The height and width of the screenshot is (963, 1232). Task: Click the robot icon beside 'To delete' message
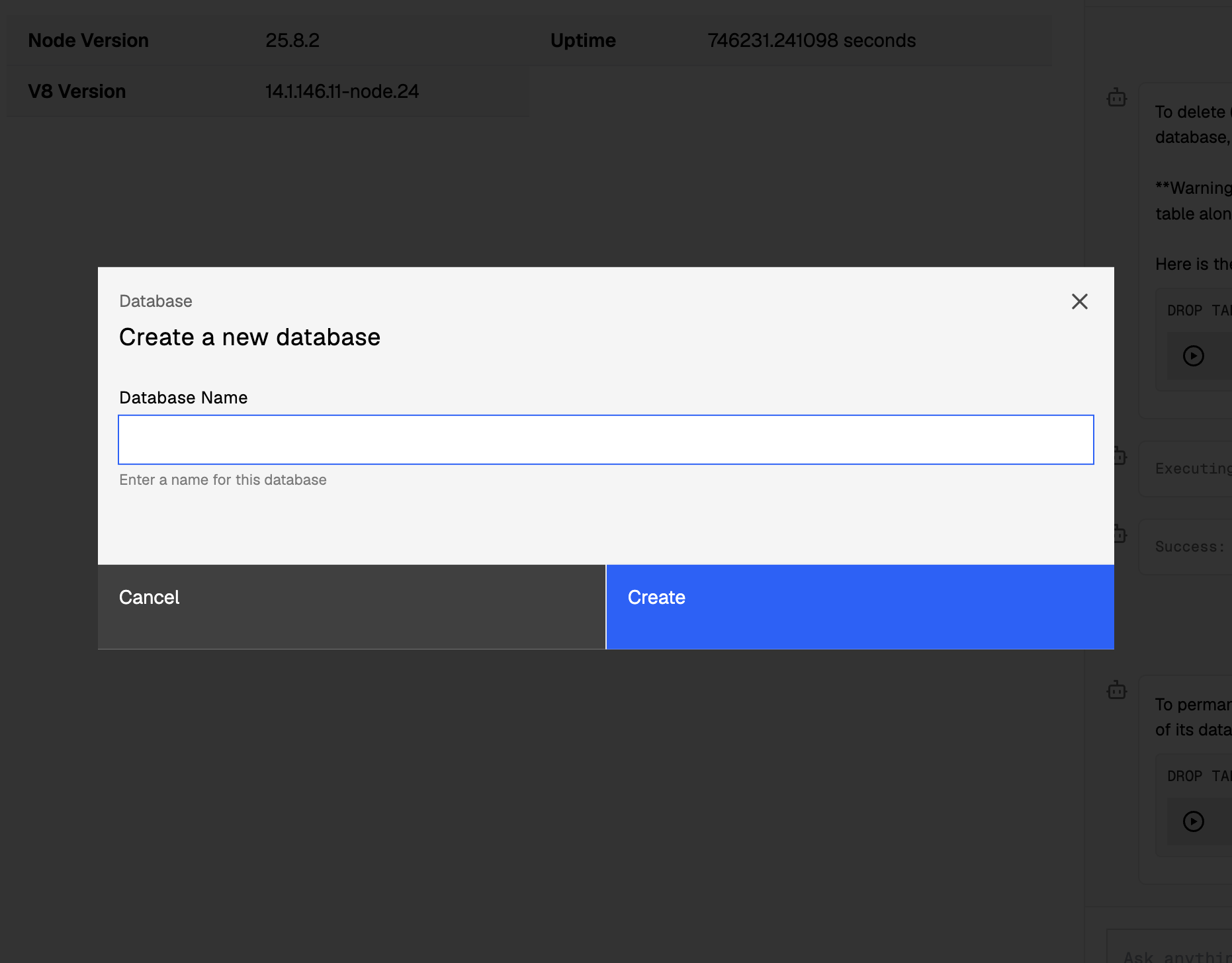point(1116,97)
